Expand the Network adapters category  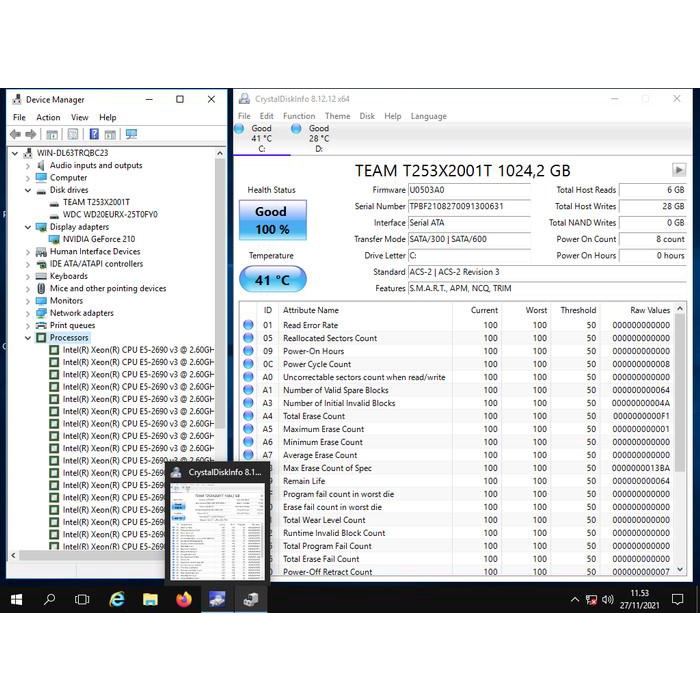tap(28, 313)
